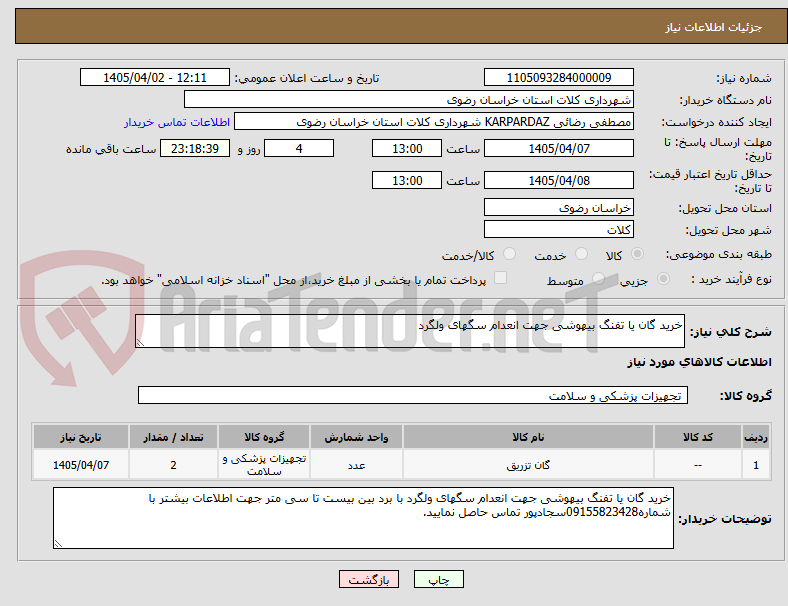Click the شهرداری کلات buyer name field

tap(409, 99)
